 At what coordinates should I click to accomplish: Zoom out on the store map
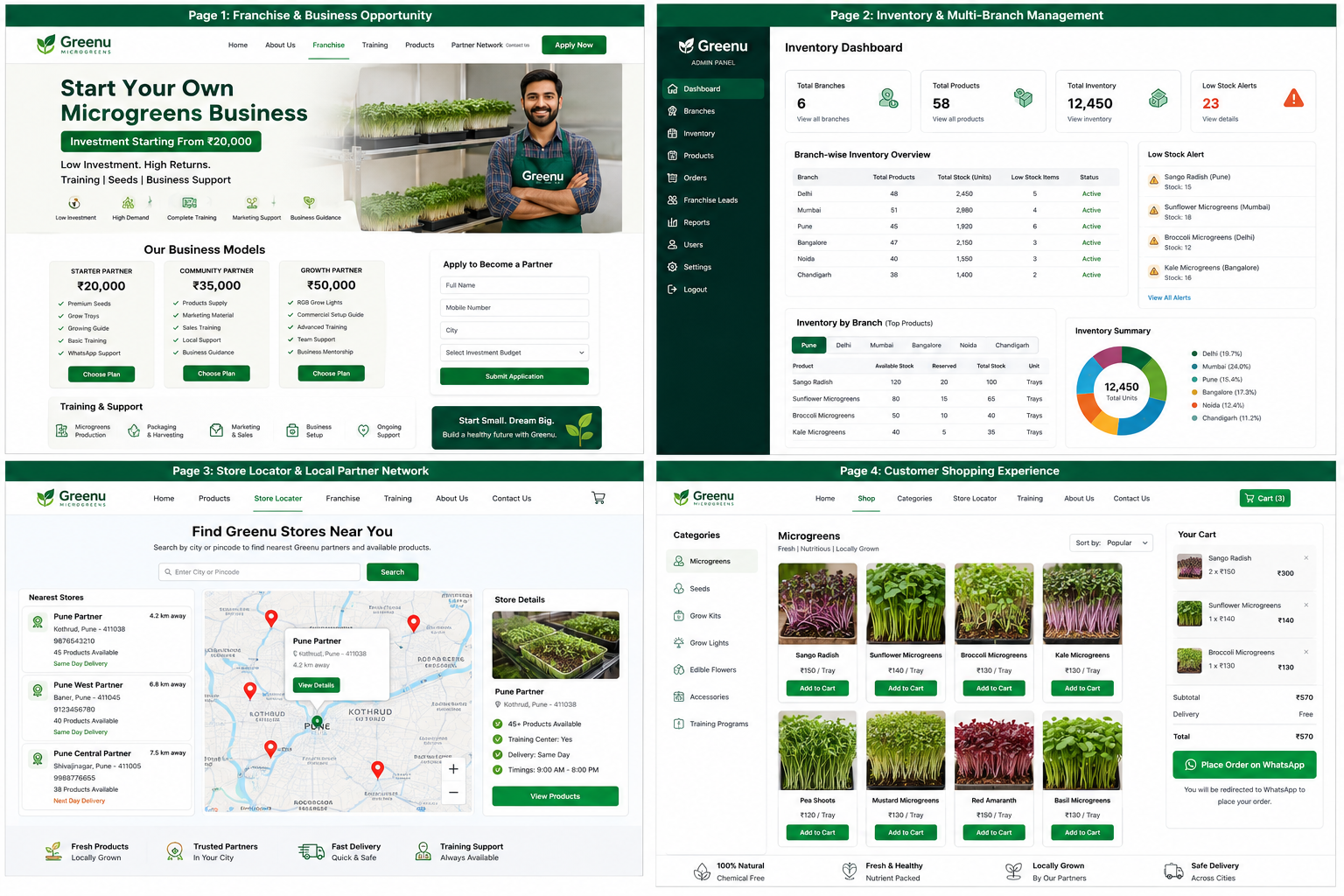[x=453, y=792]
